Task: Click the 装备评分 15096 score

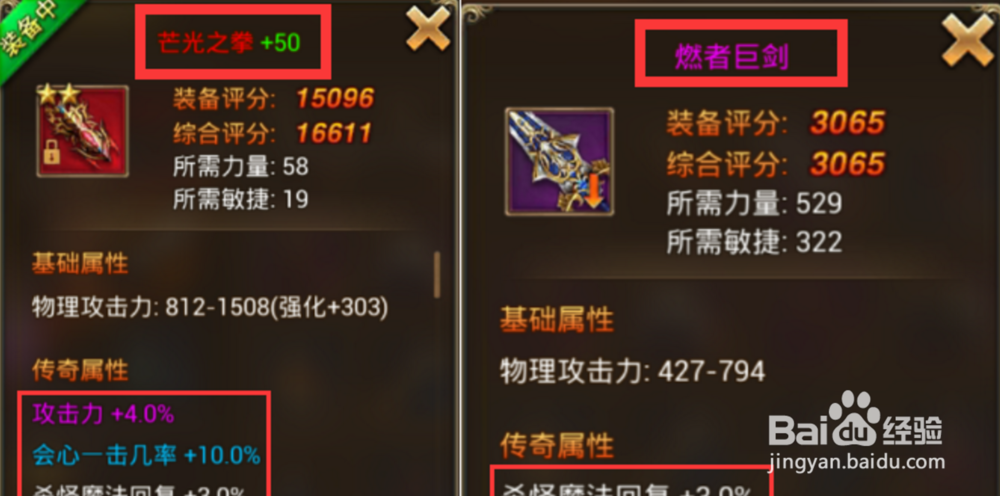Action: click(274, 98)
